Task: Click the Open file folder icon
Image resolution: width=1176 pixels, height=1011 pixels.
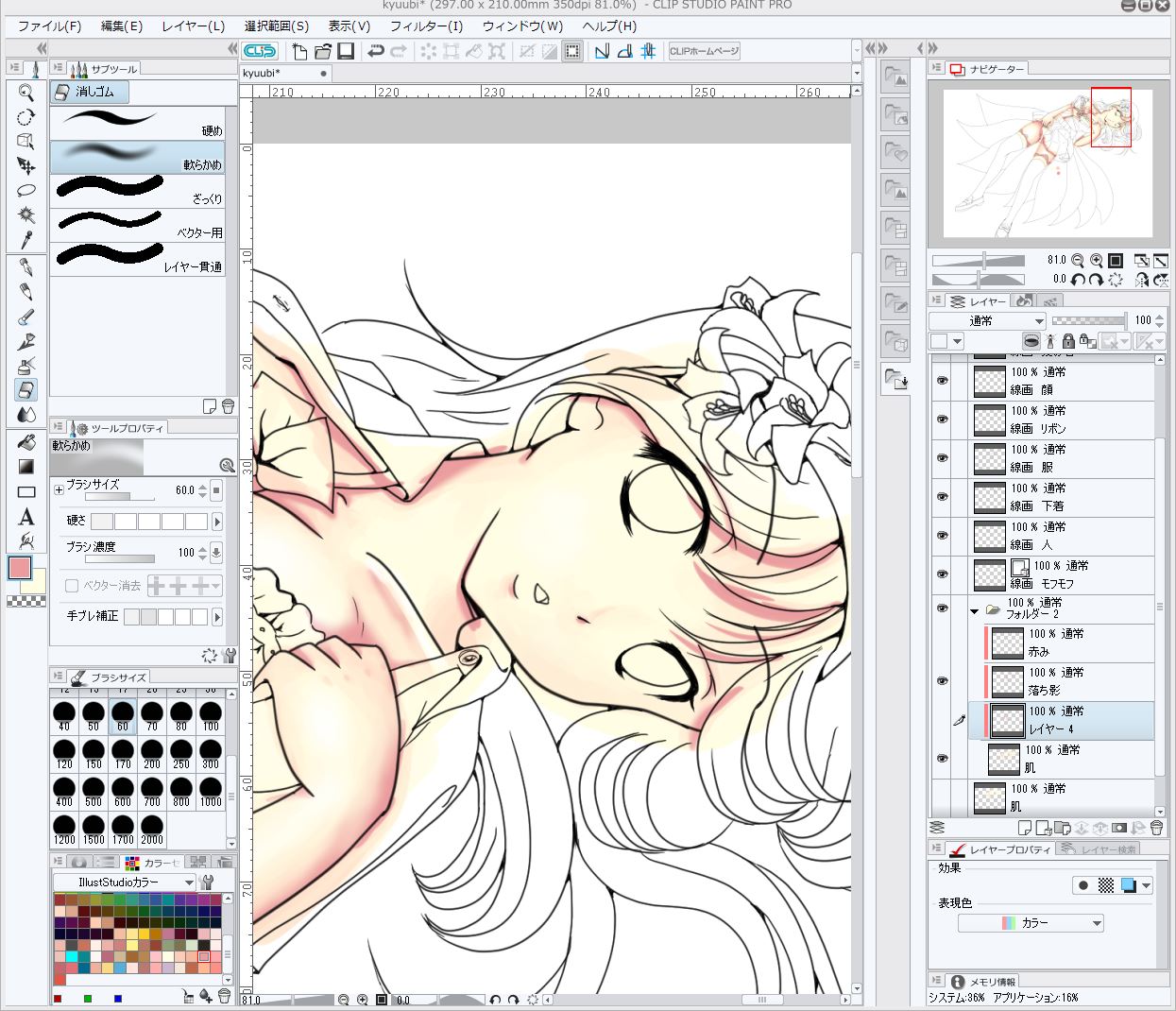Action: click(x=323, y=51)
